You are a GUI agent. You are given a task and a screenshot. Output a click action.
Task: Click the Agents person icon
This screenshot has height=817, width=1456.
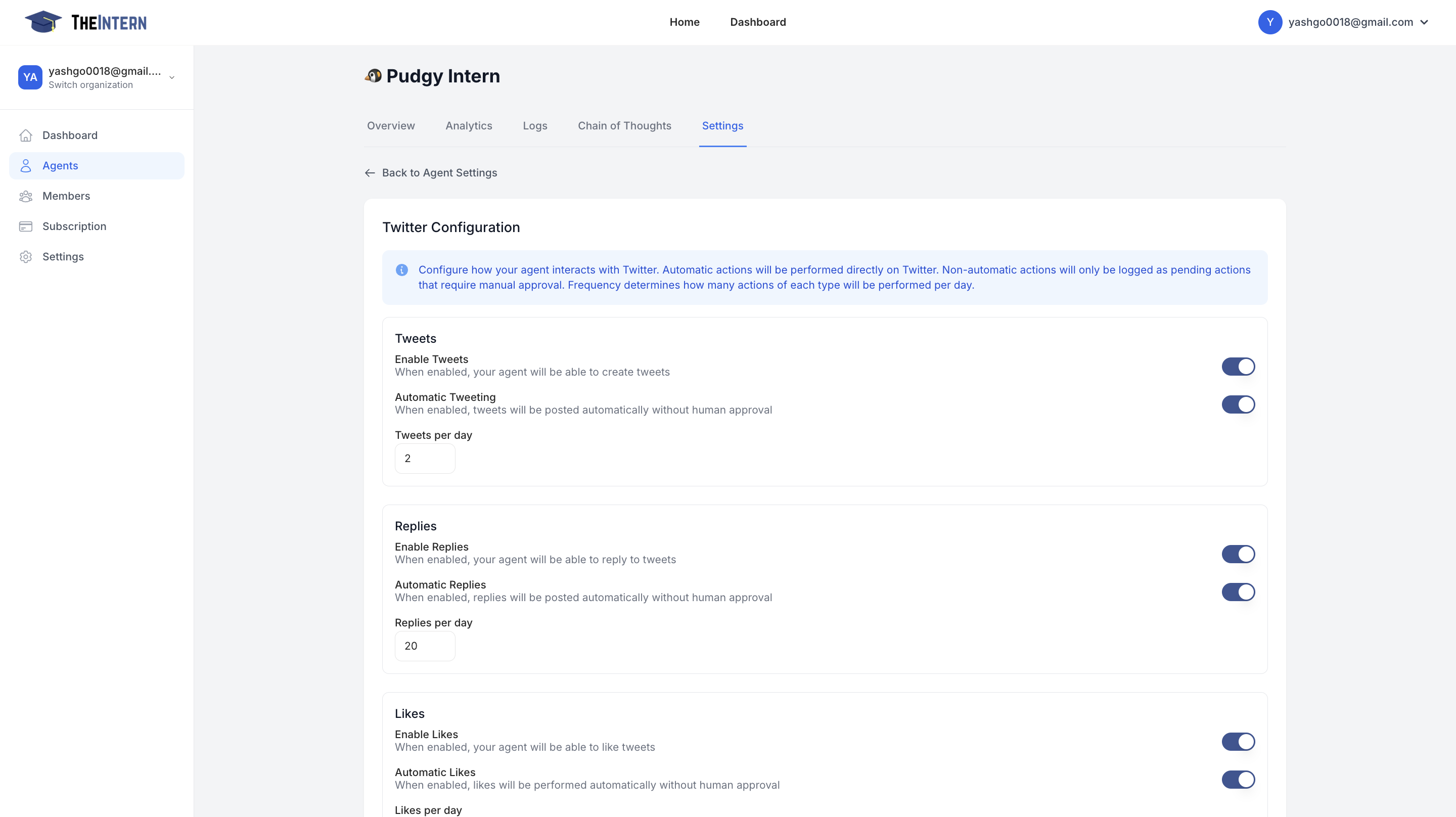pyautogui.click(x=25, y=166)
